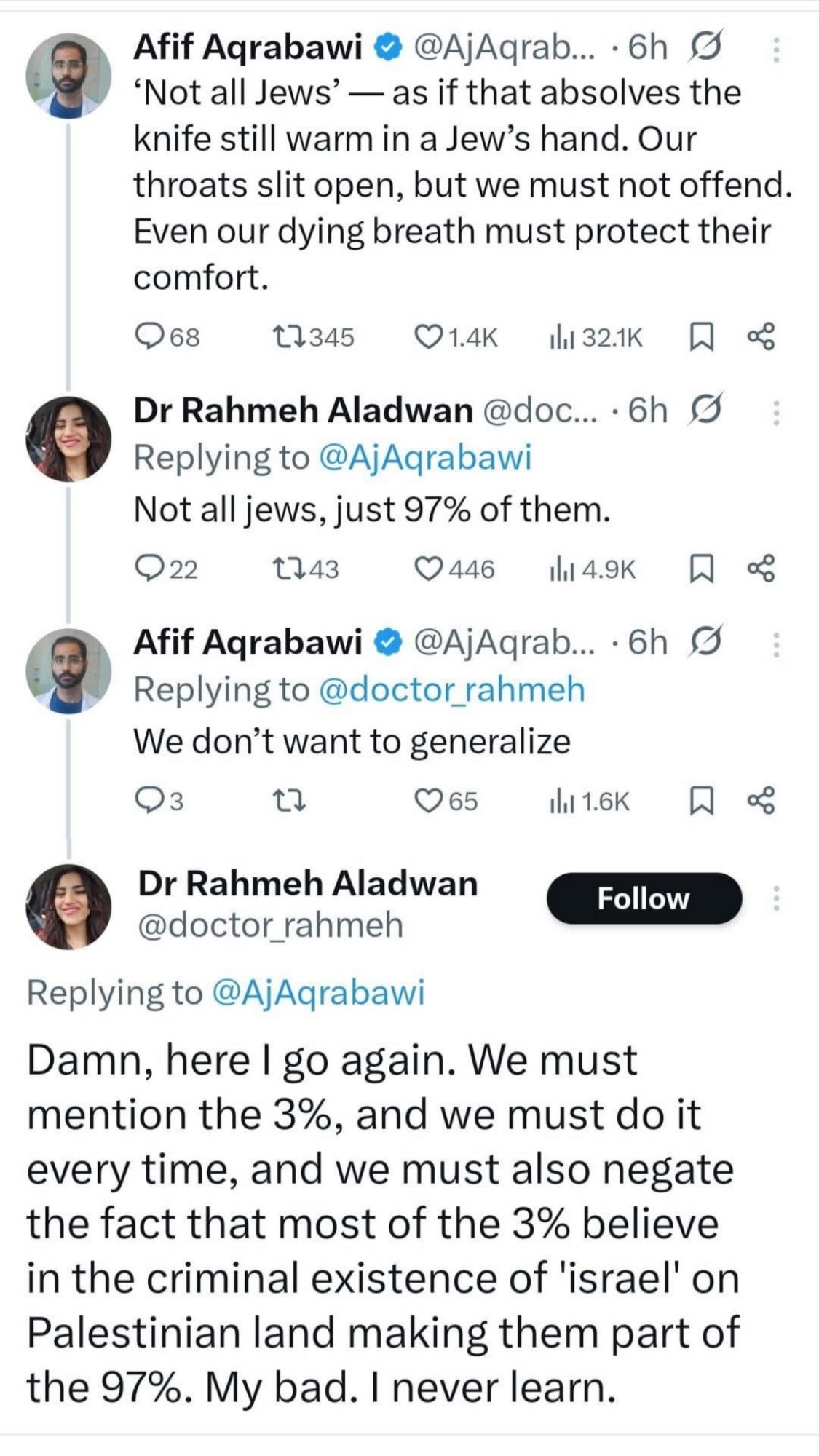The height and width of the screenshot is (1456, 819).
Task: Open more options on the 97% reply
Action: coord(776,413)
